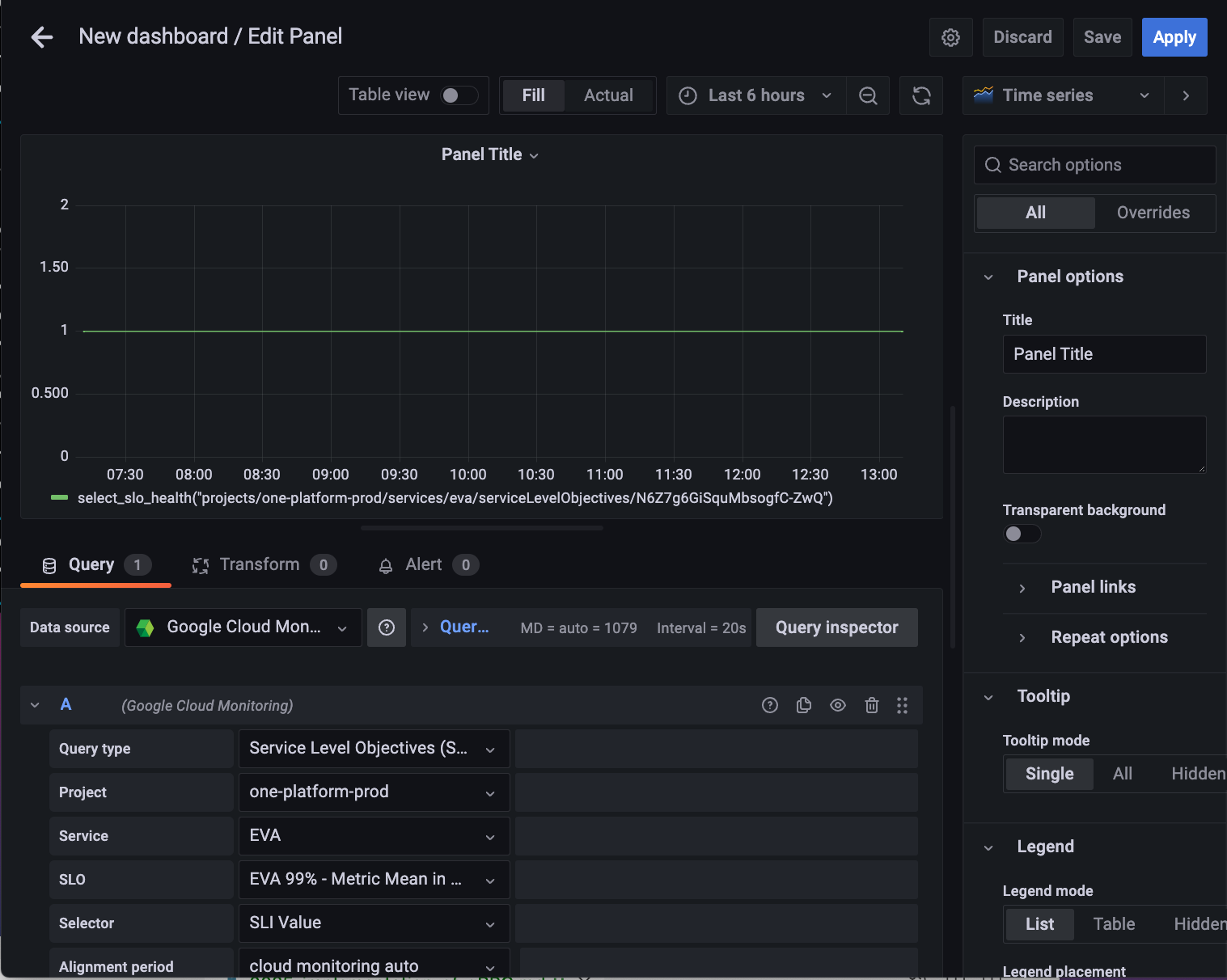
Task: Toggle Table view switch
Action: tap(459, 95)
